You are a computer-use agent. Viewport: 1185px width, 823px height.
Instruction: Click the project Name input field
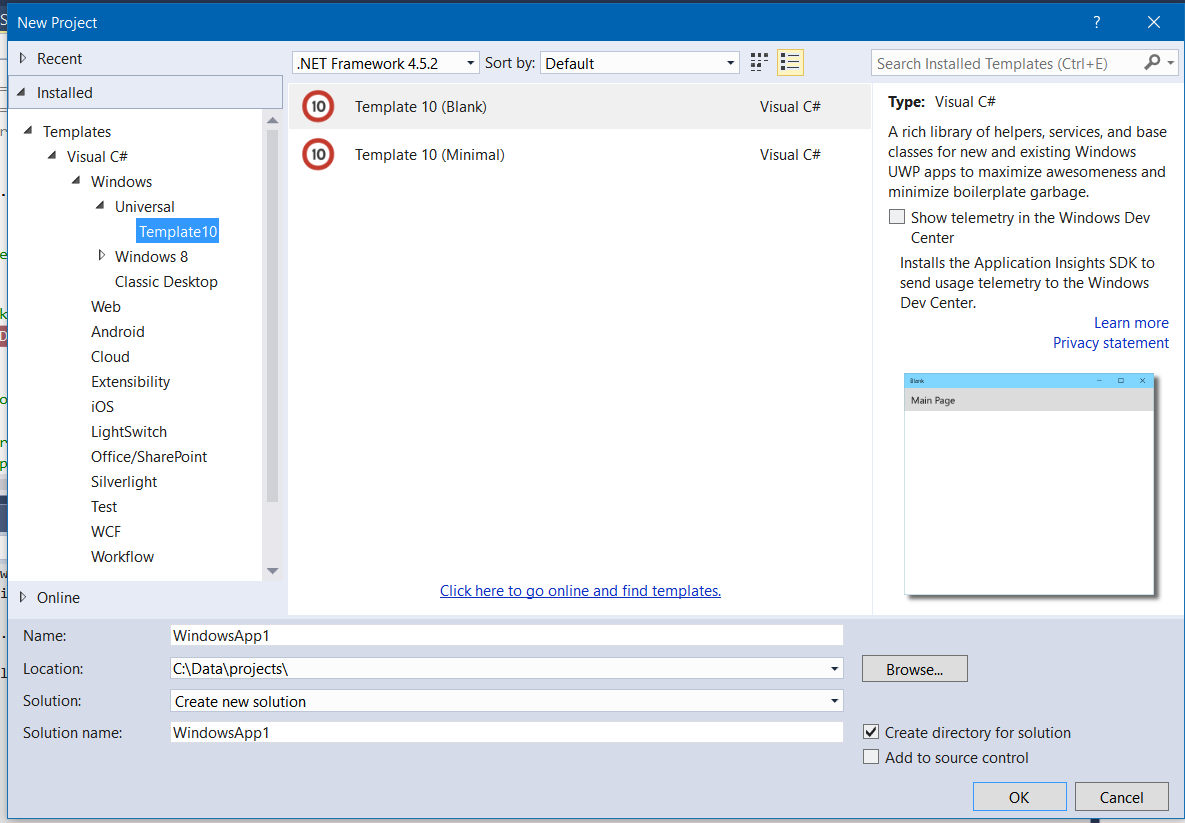point(506,635)
